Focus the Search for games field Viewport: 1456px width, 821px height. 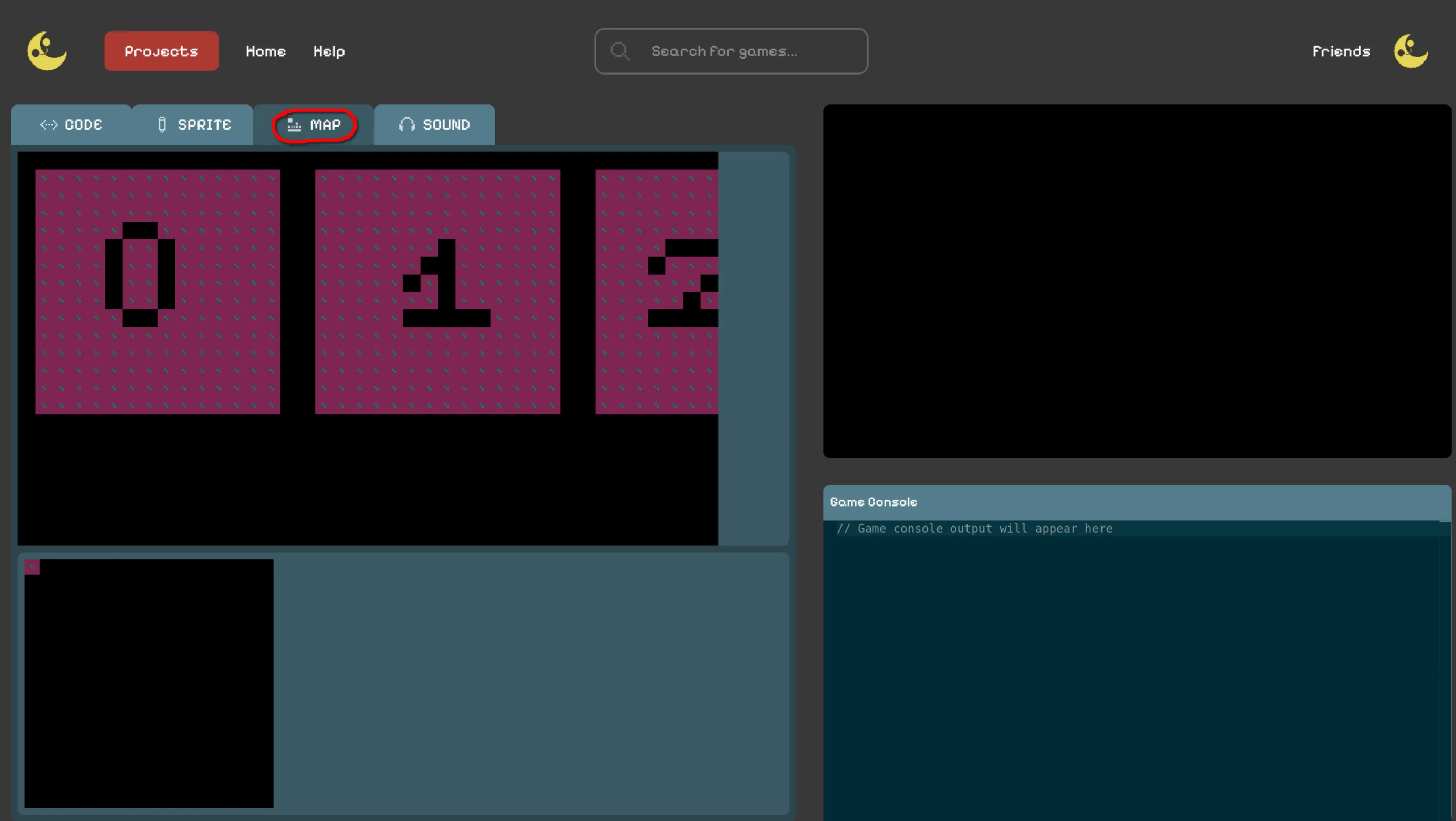731,51
